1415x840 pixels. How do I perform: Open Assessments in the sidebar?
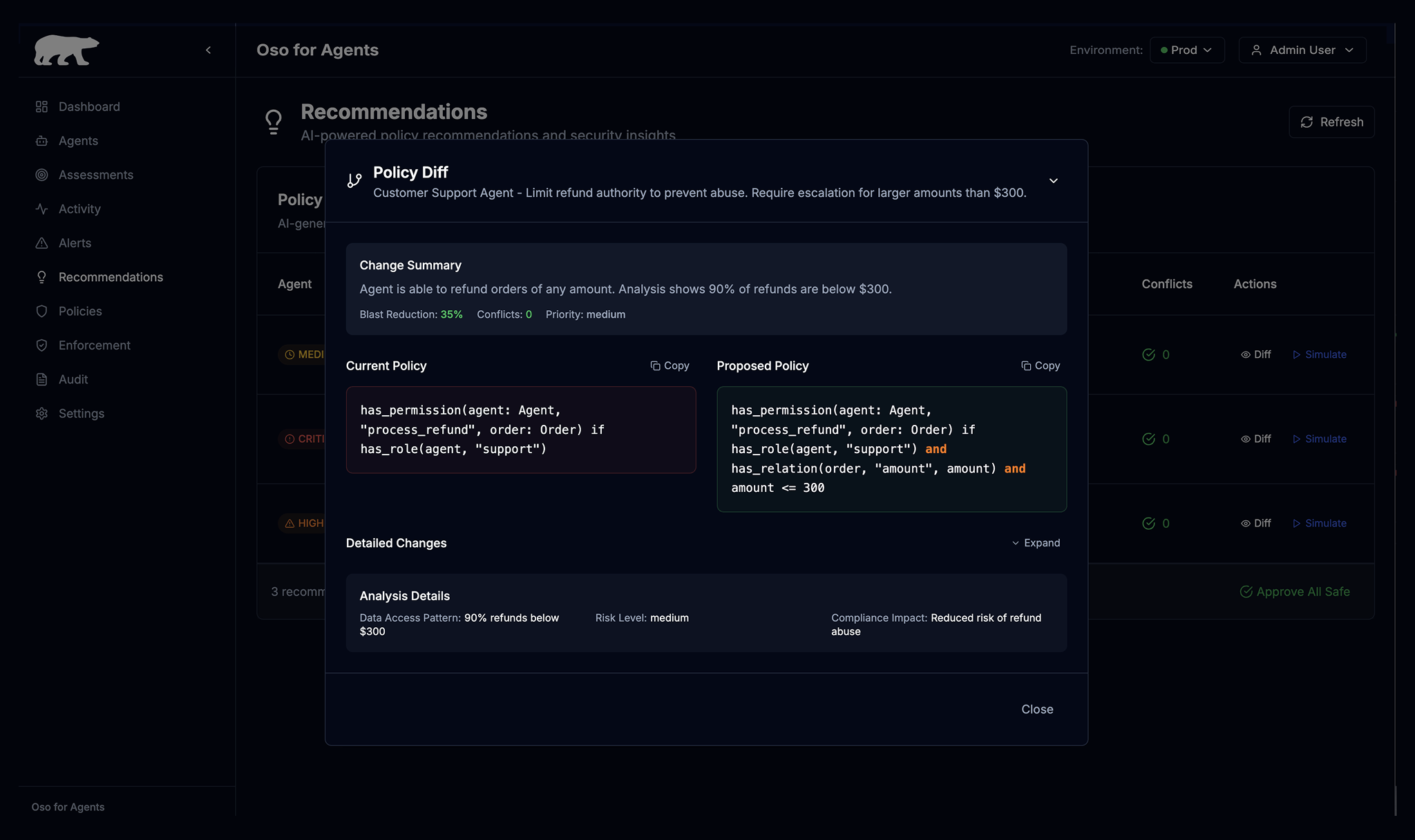[x=95, y=175]
